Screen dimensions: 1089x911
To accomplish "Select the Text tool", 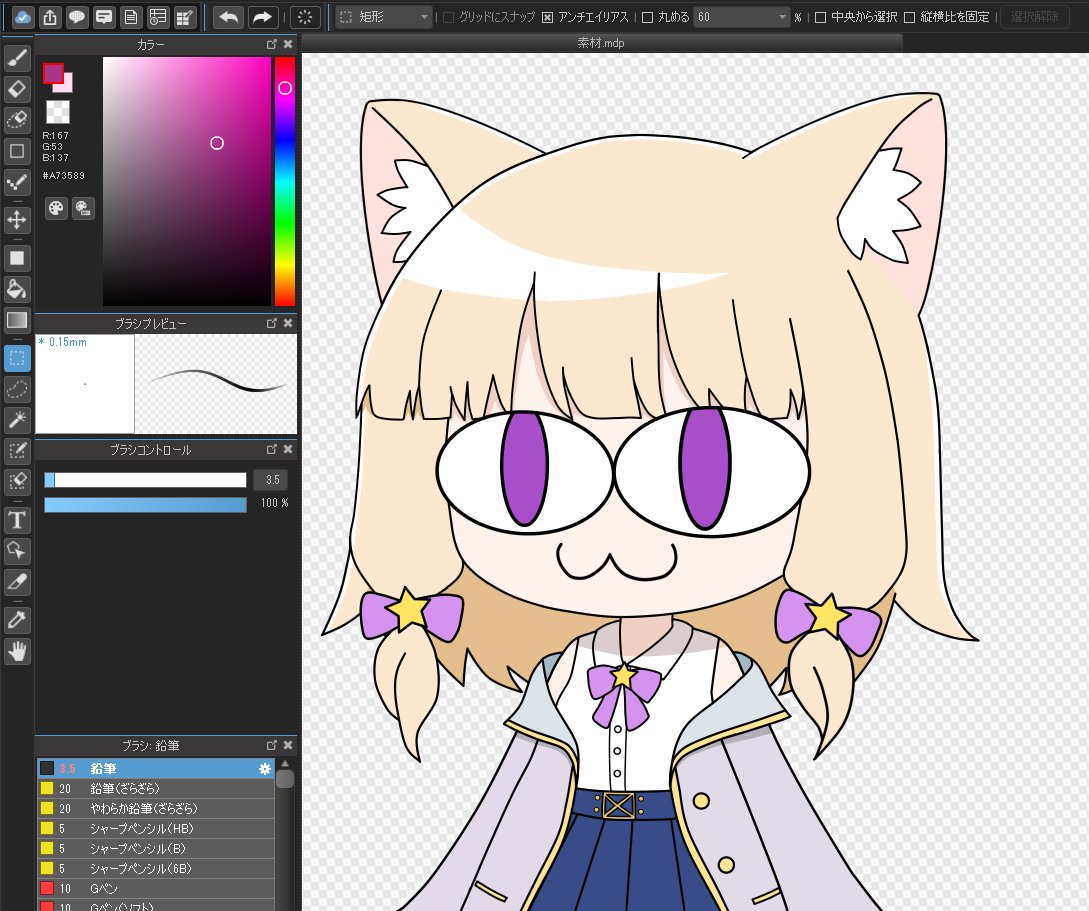I will pyautogui.click(x=17, y=520).
